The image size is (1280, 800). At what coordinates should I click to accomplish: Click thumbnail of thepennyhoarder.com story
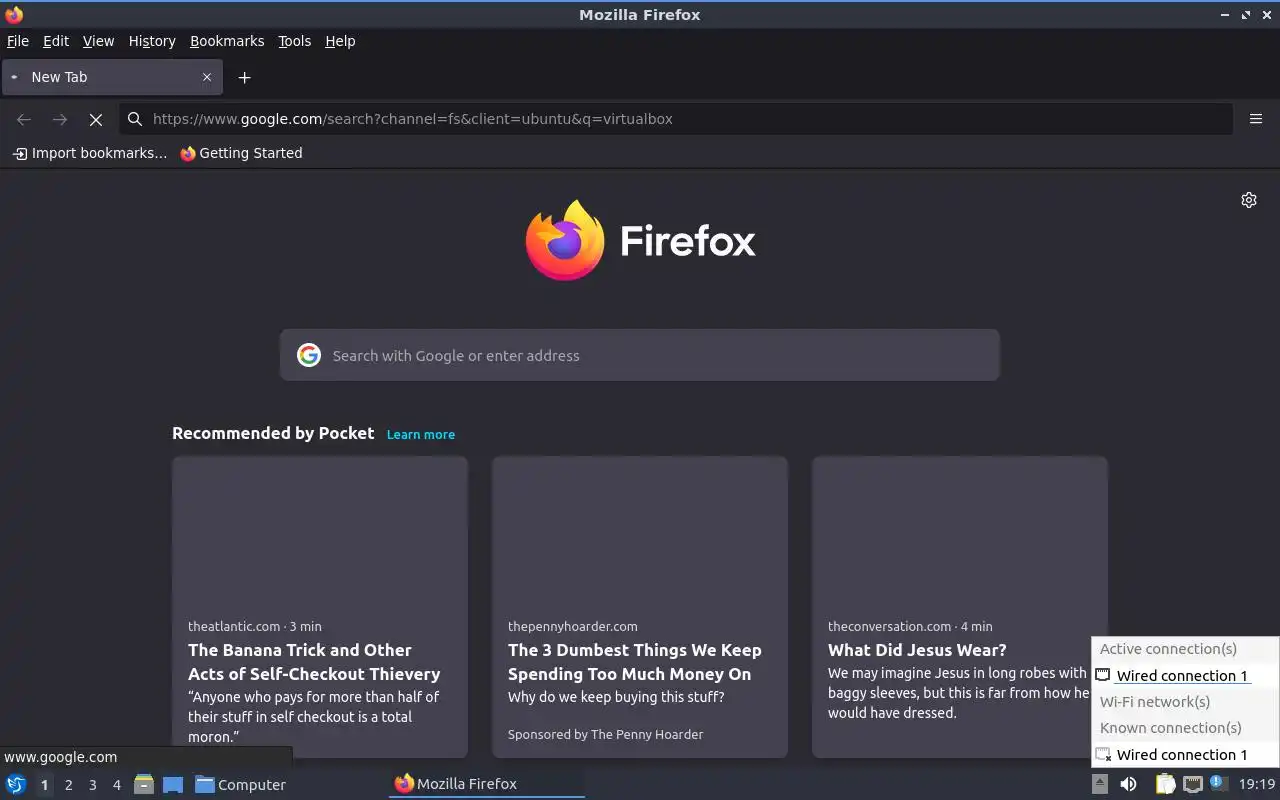tap(640, 531)
